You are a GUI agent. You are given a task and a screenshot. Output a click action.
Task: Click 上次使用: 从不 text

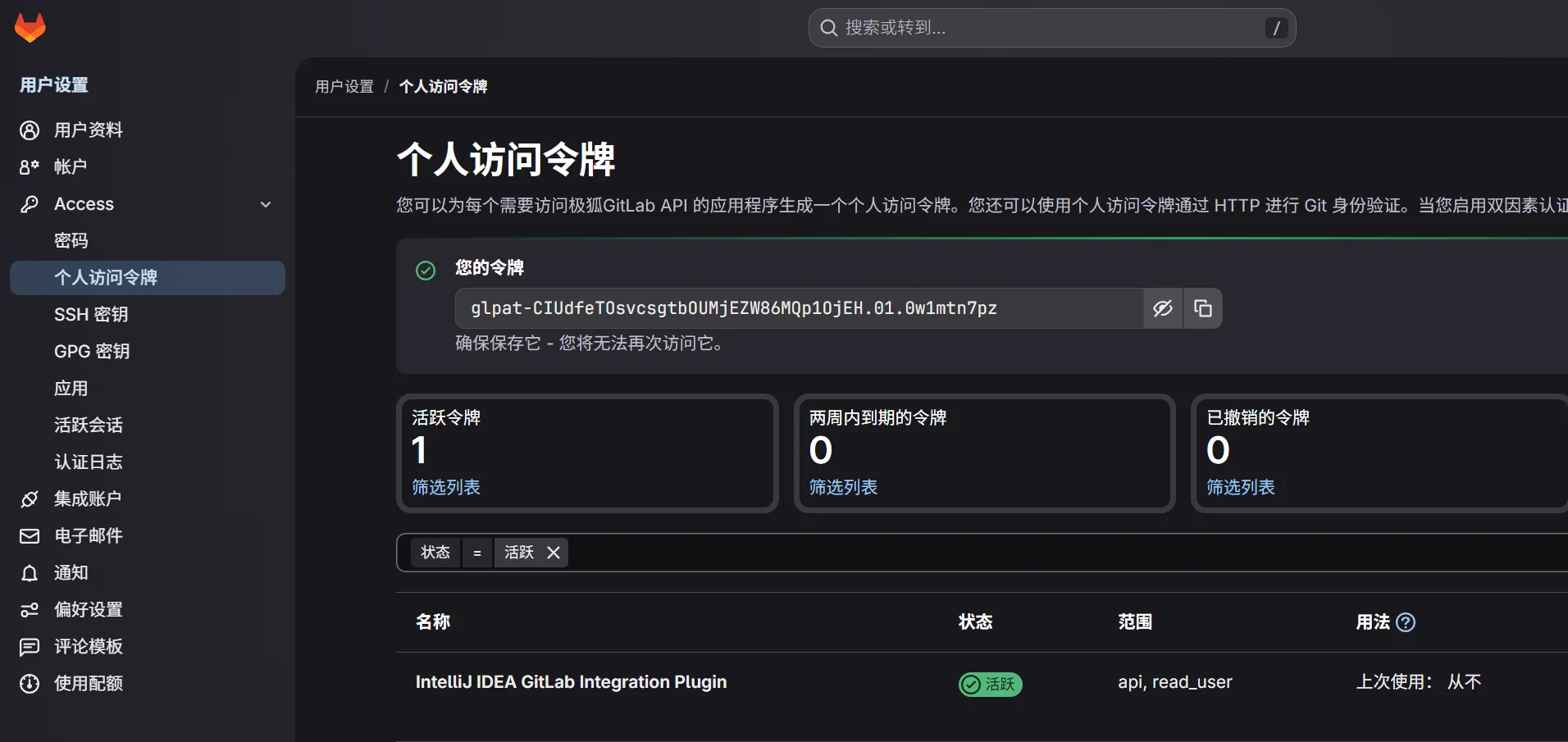pyautogui.click(x=1419, y=682)
